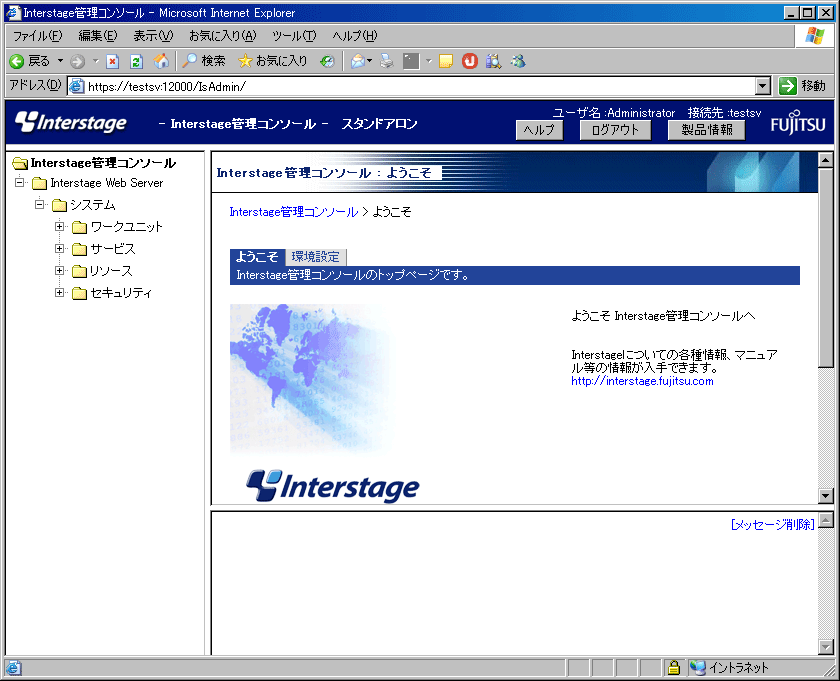Select Interstage Web Server in the tree
Screen dimensions: 840x681
coord(107,183)
